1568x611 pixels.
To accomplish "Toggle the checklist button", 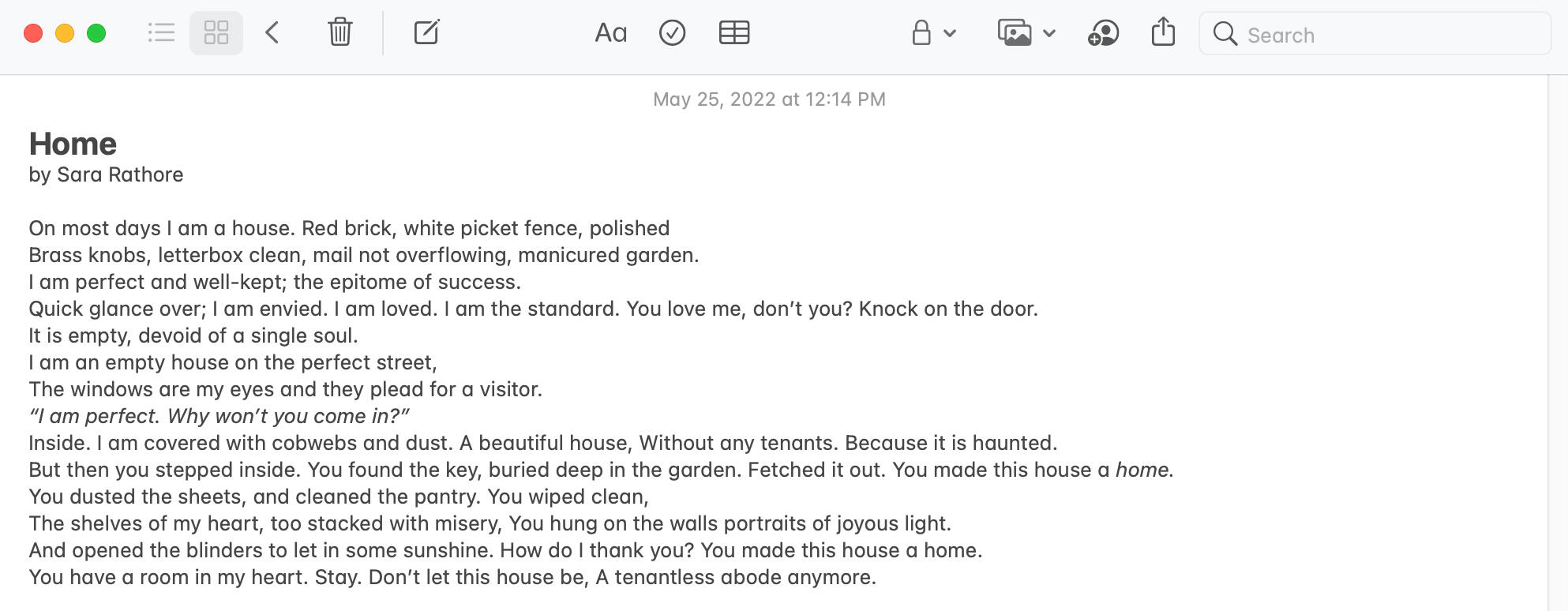I will (672, 33).
